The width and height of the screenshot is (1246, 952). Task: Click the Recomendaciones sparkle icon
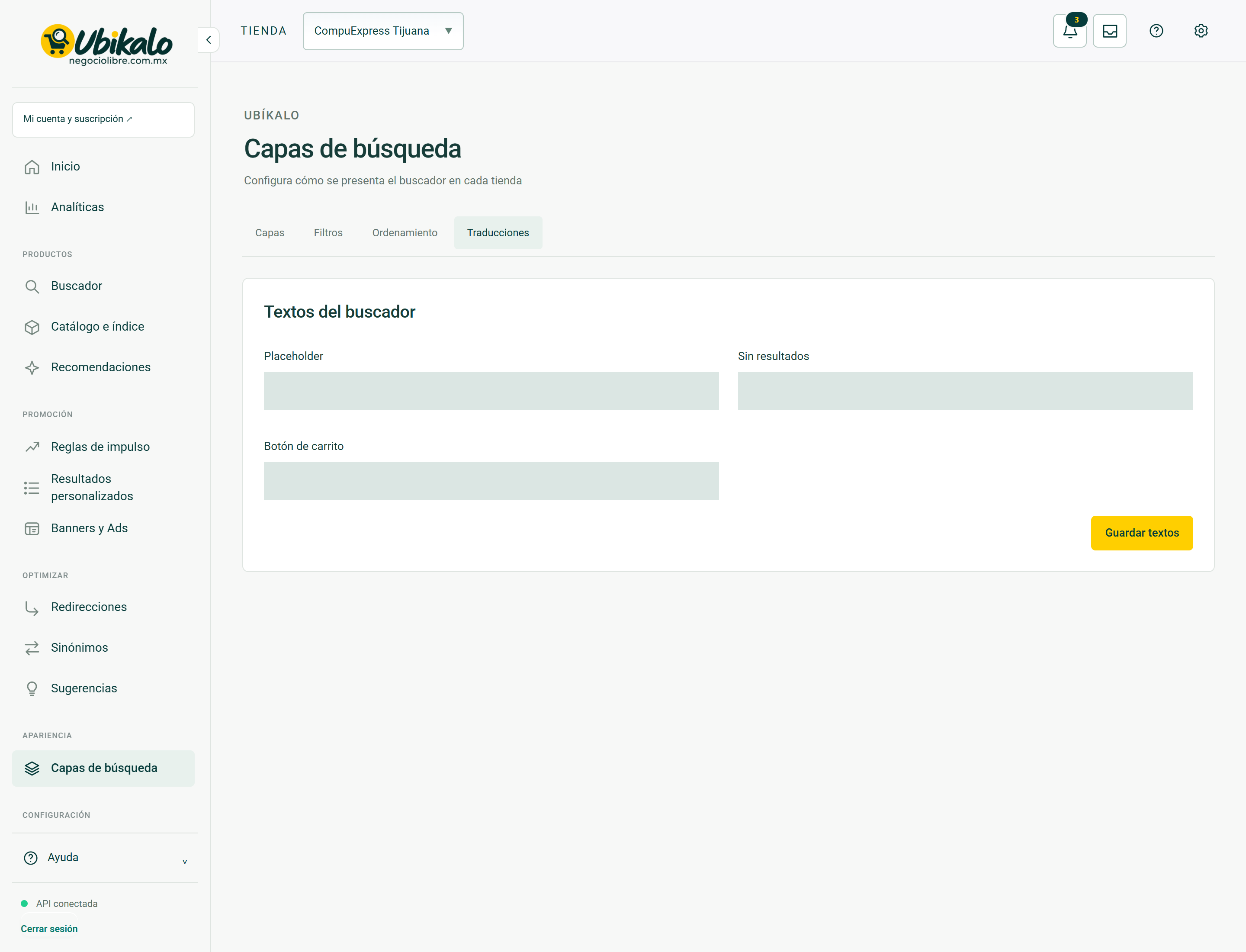pyautogui.click(x=32, y=368)
